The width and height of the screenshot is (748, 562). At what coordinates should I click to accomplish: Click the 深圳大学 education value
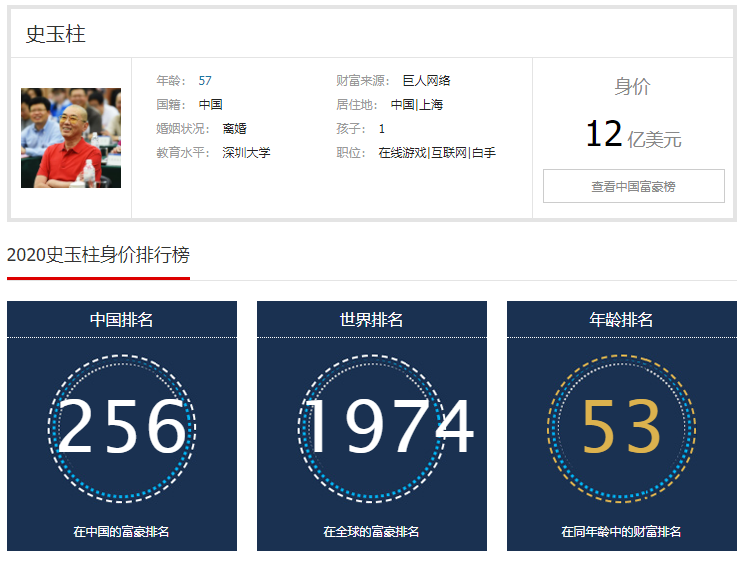(246, 153)
